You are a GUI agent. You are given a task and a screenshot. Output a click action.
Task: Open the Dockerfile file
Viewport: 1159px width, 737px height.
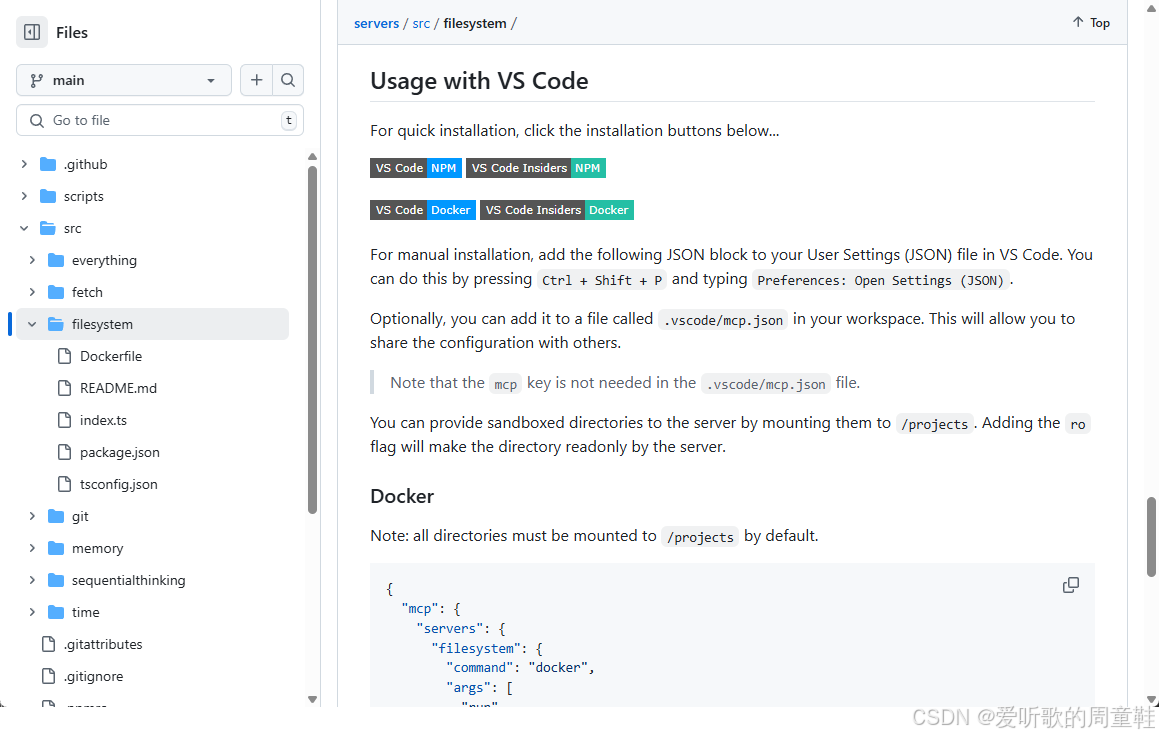coord(111,356)
